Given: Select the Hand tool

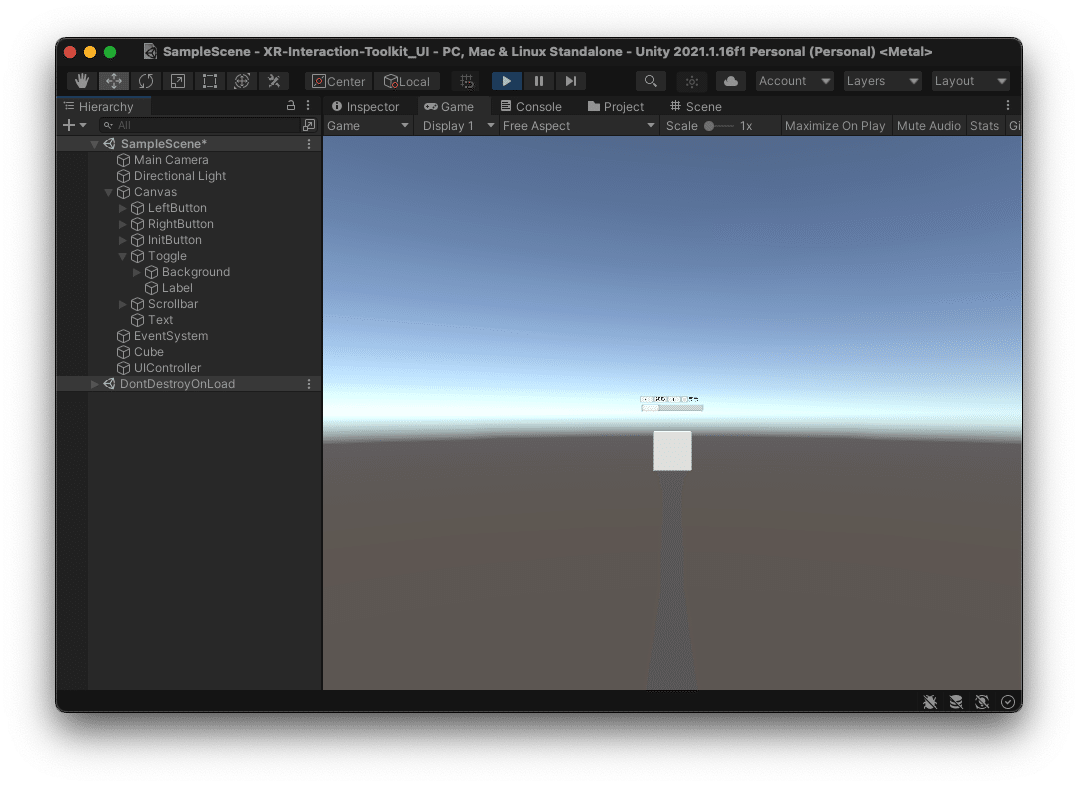Looking at the screenshot, I should tap(82, 81).
